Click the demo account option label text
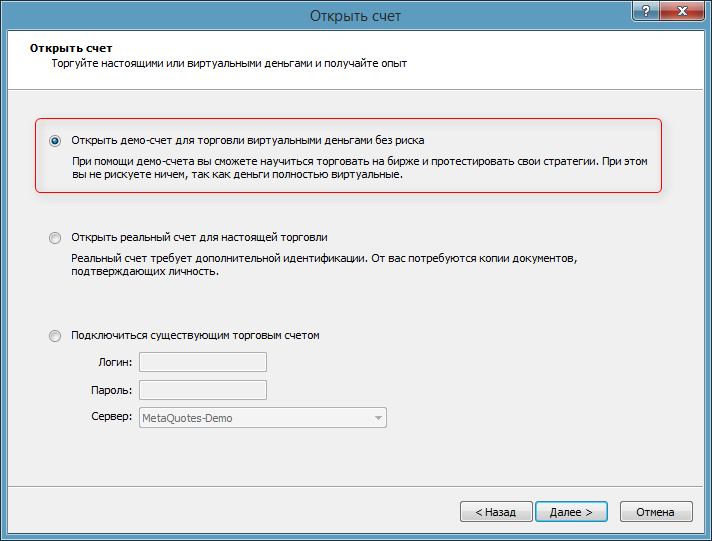This screenshot has height=541, width=712. pyautogui.click(x=254, y=141)
